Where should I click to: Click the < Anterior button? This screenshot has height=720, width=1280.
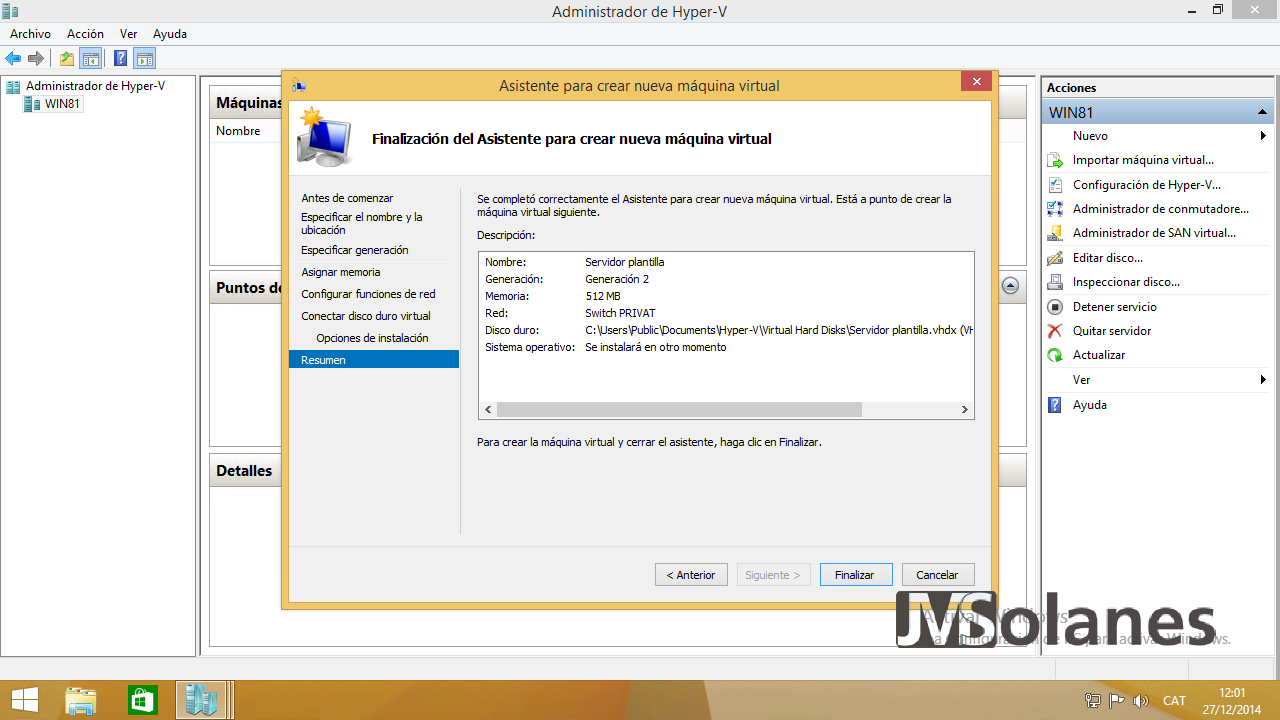691,575
